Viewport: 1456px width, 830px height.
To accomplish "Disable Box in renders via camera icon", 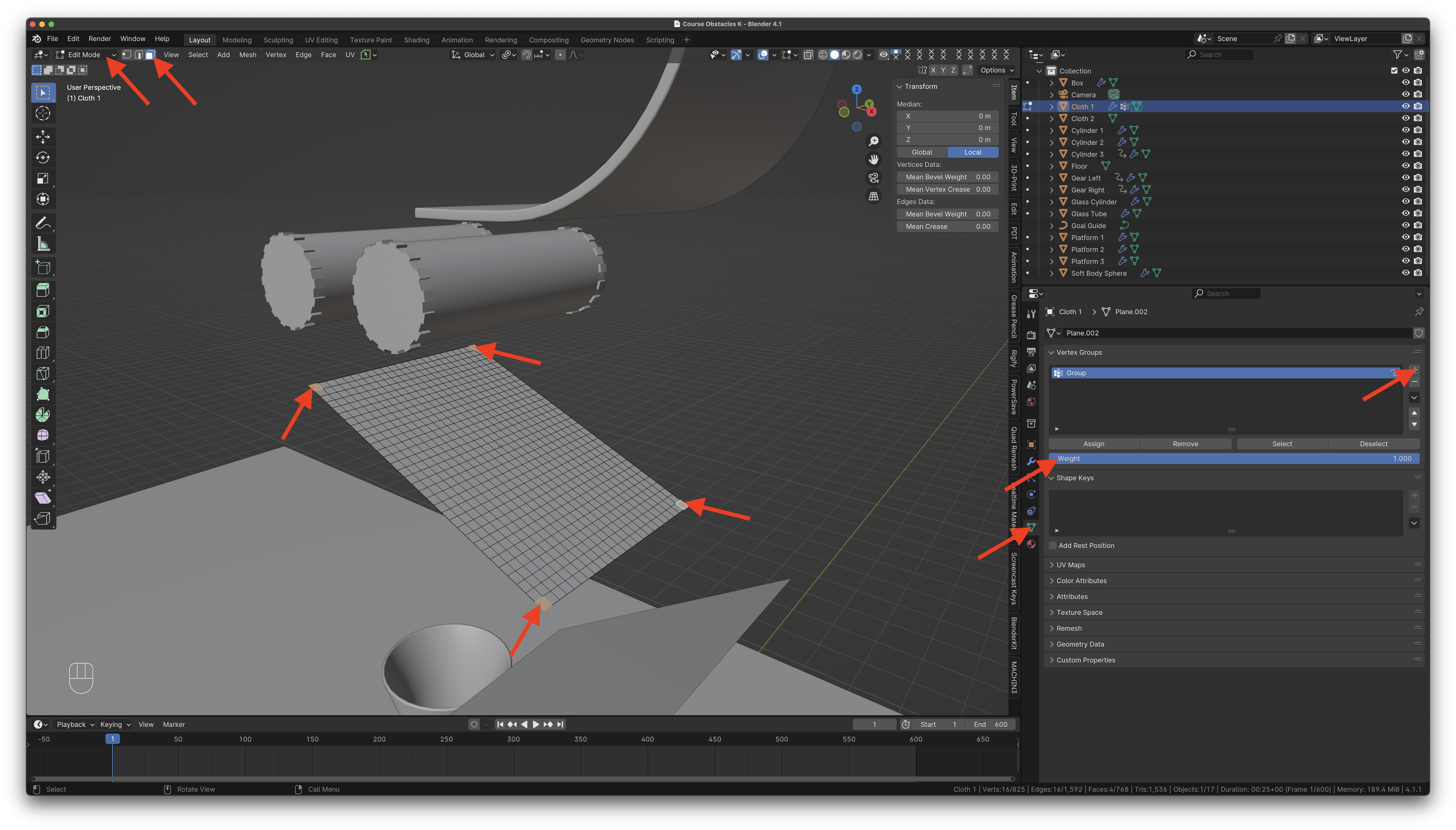I will click(x=1418, y=83).
